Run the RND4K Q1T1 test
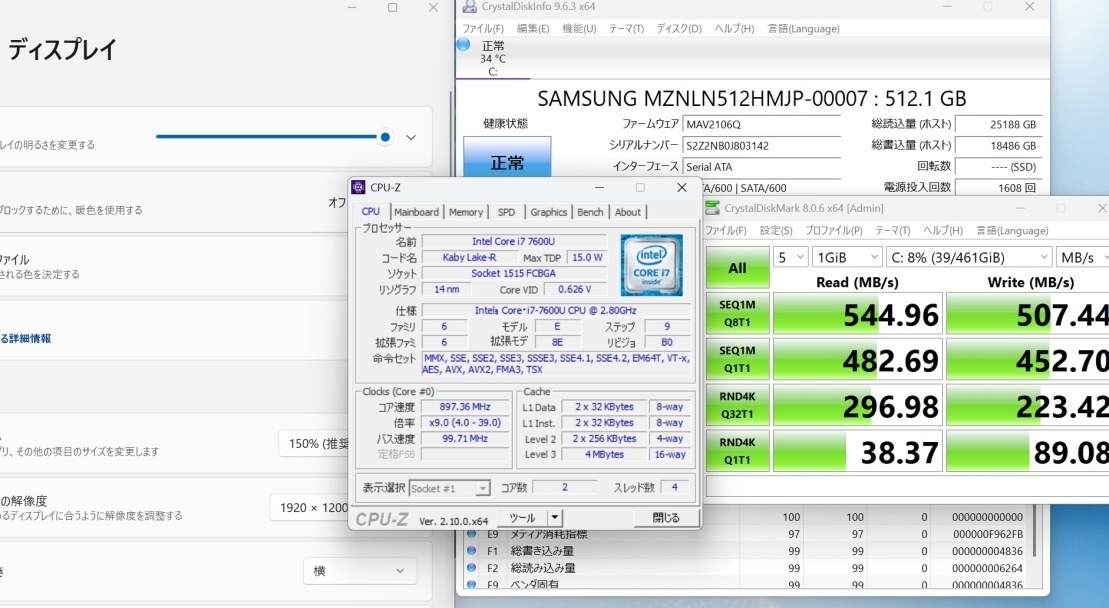1109x608 pixels. pos(738,450)
